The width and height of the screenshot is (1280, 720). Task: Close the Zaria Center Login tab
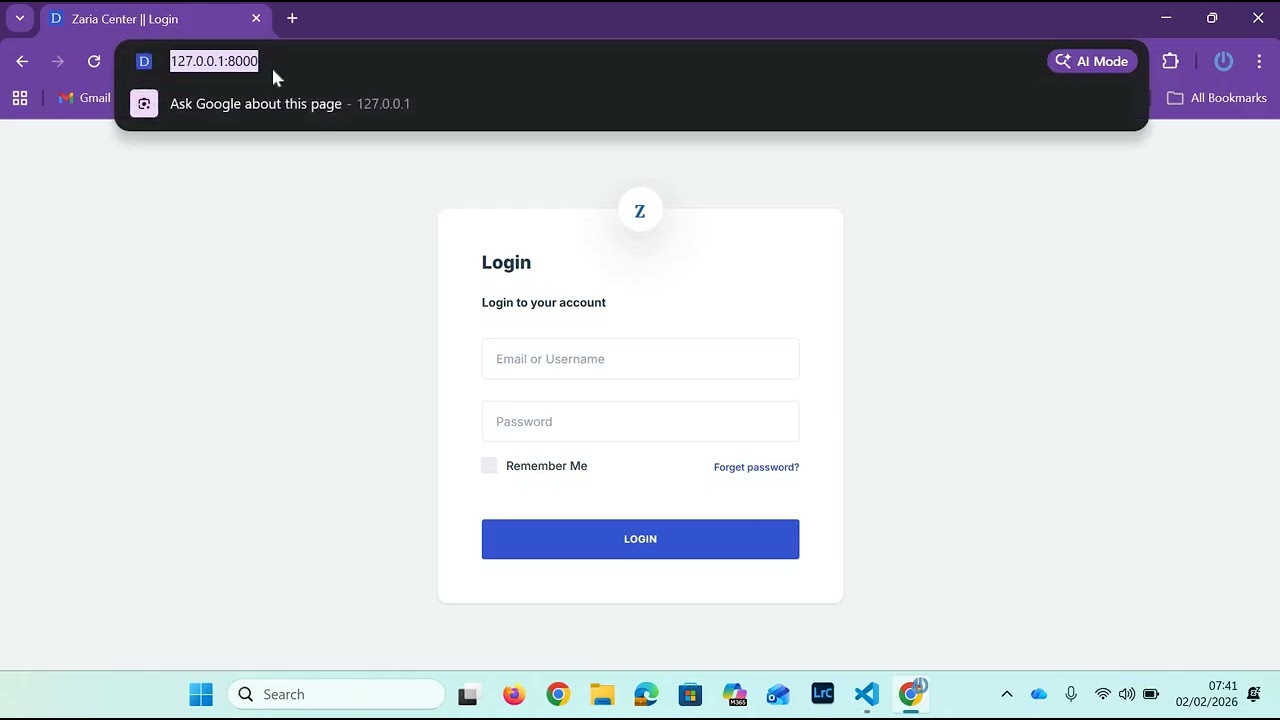(x=256, y=18)
